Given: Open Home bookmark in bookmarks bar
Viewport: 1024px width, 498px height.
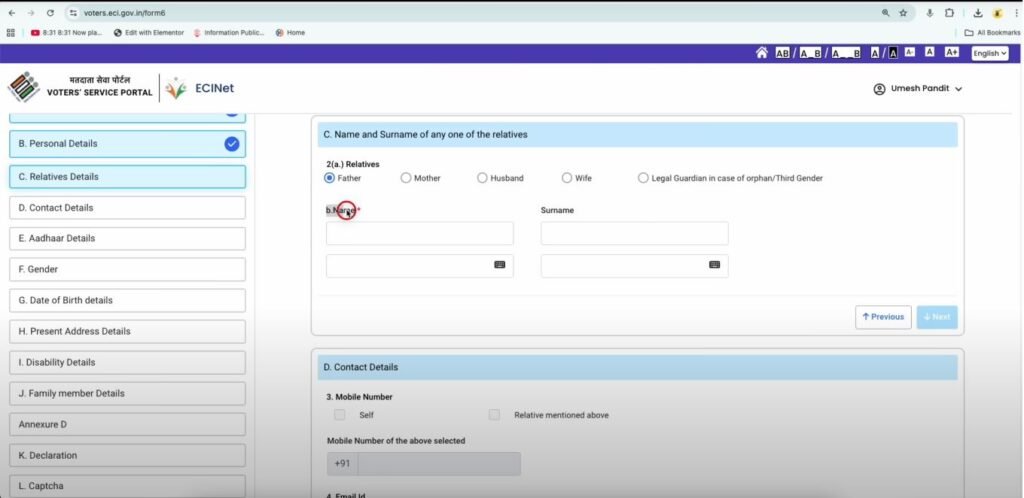Looking at the screenshot, I should pyautogui.click(x=291, y=33).
